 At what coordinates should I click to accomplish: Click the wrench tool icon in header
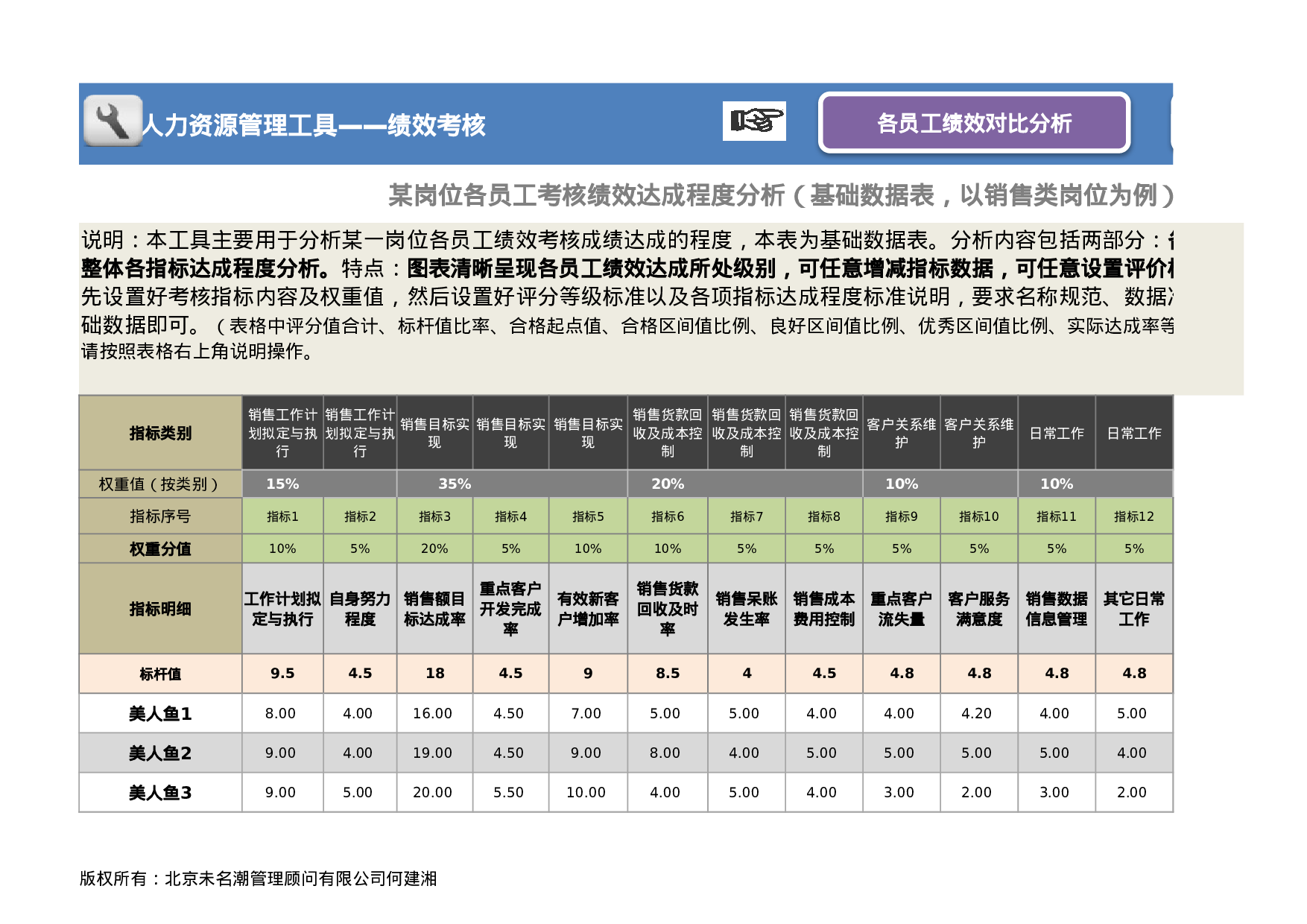pos(111,121)
